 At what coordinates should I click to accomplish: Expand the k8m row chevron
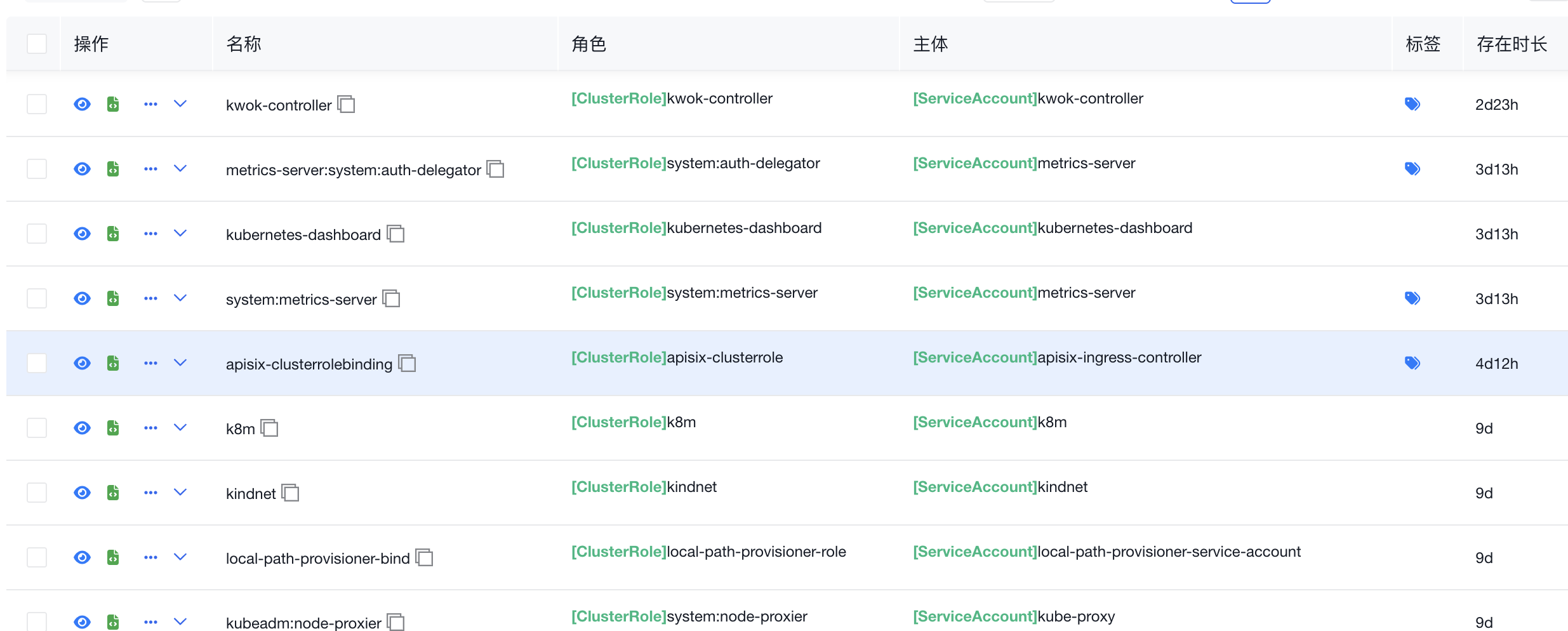[x=180, y=428]
